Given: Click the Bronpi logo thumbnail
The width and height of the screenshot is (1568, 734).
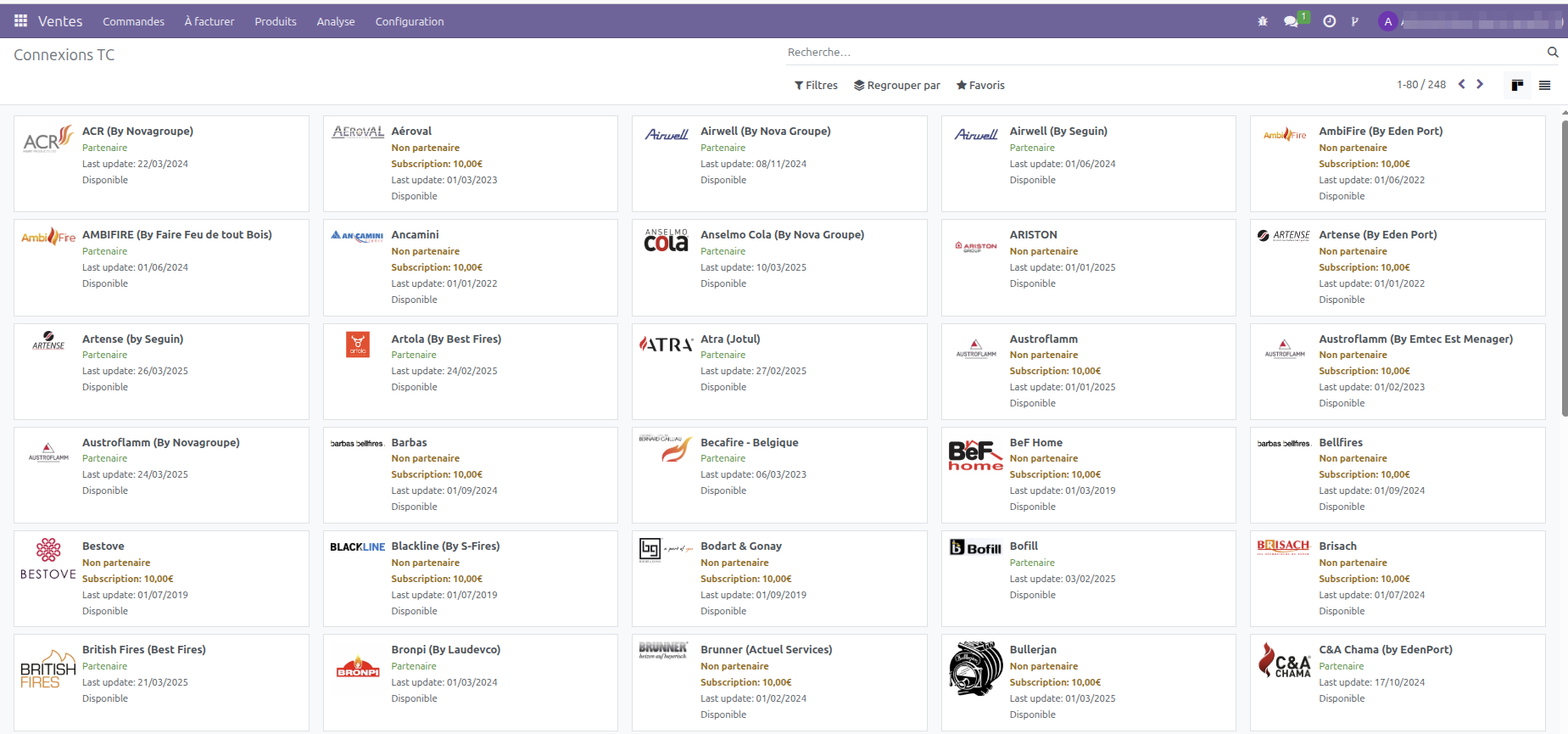Looking at the screenshot, I should (x=358, y=666).
